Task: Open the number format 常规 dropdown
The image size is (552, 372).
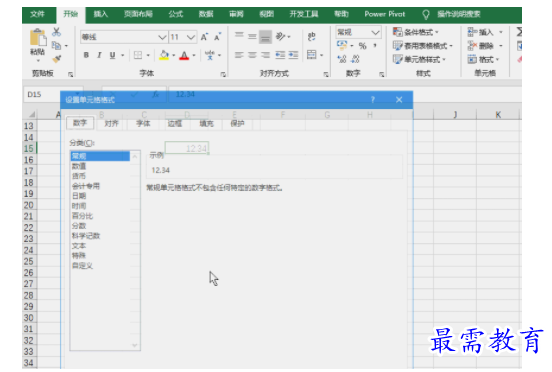Action: (x=375, y=32)
